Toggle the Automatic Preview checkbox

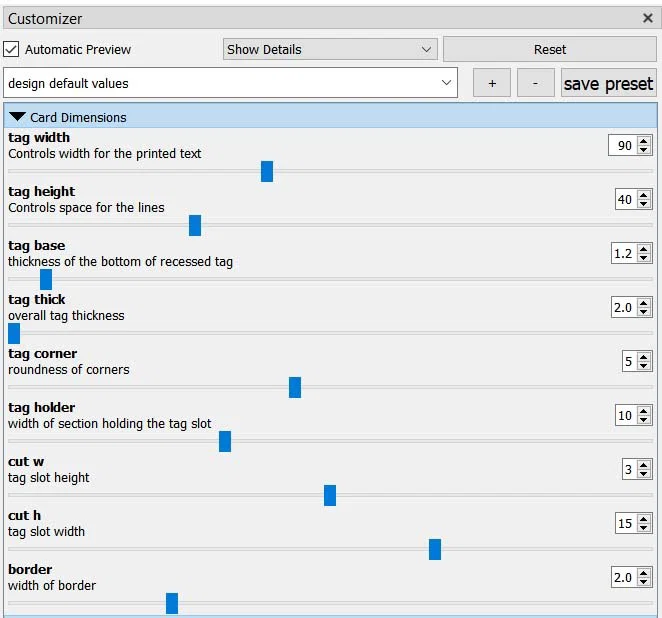[11, 49]
